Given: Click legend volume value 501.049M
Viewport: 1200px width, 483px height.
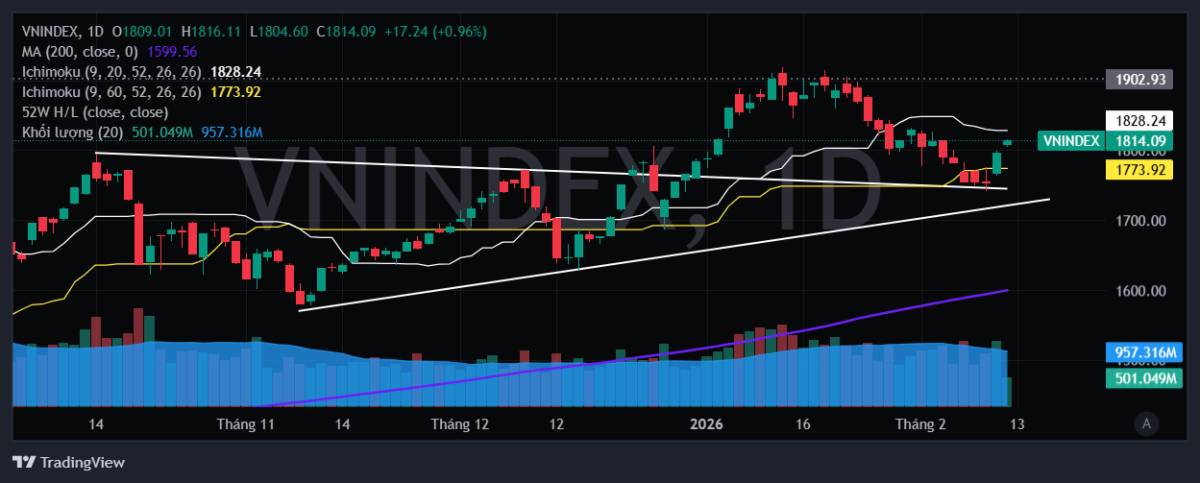Looking at the screenshot, I should point(162,132).
